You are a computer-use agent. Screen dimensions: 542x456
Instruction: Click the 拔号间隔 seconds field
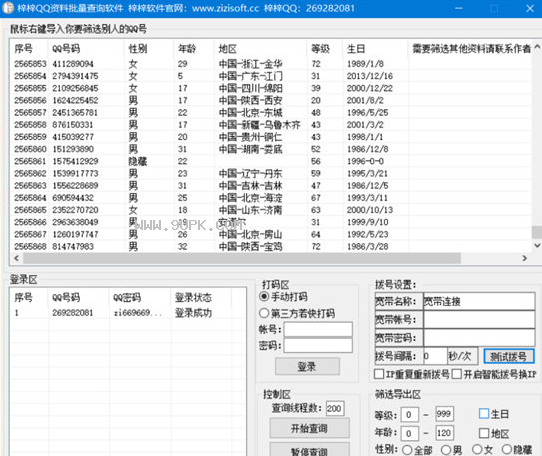[x=435, y=356]
